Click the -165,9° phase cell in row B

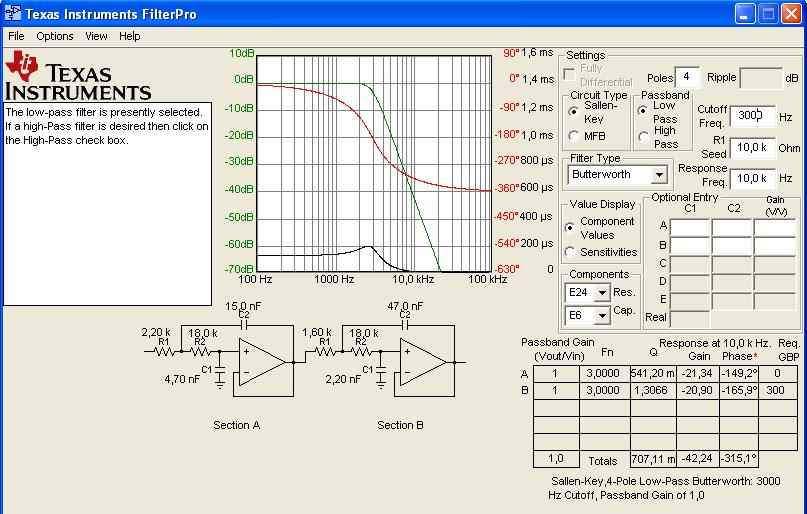(x=739, y=391)
